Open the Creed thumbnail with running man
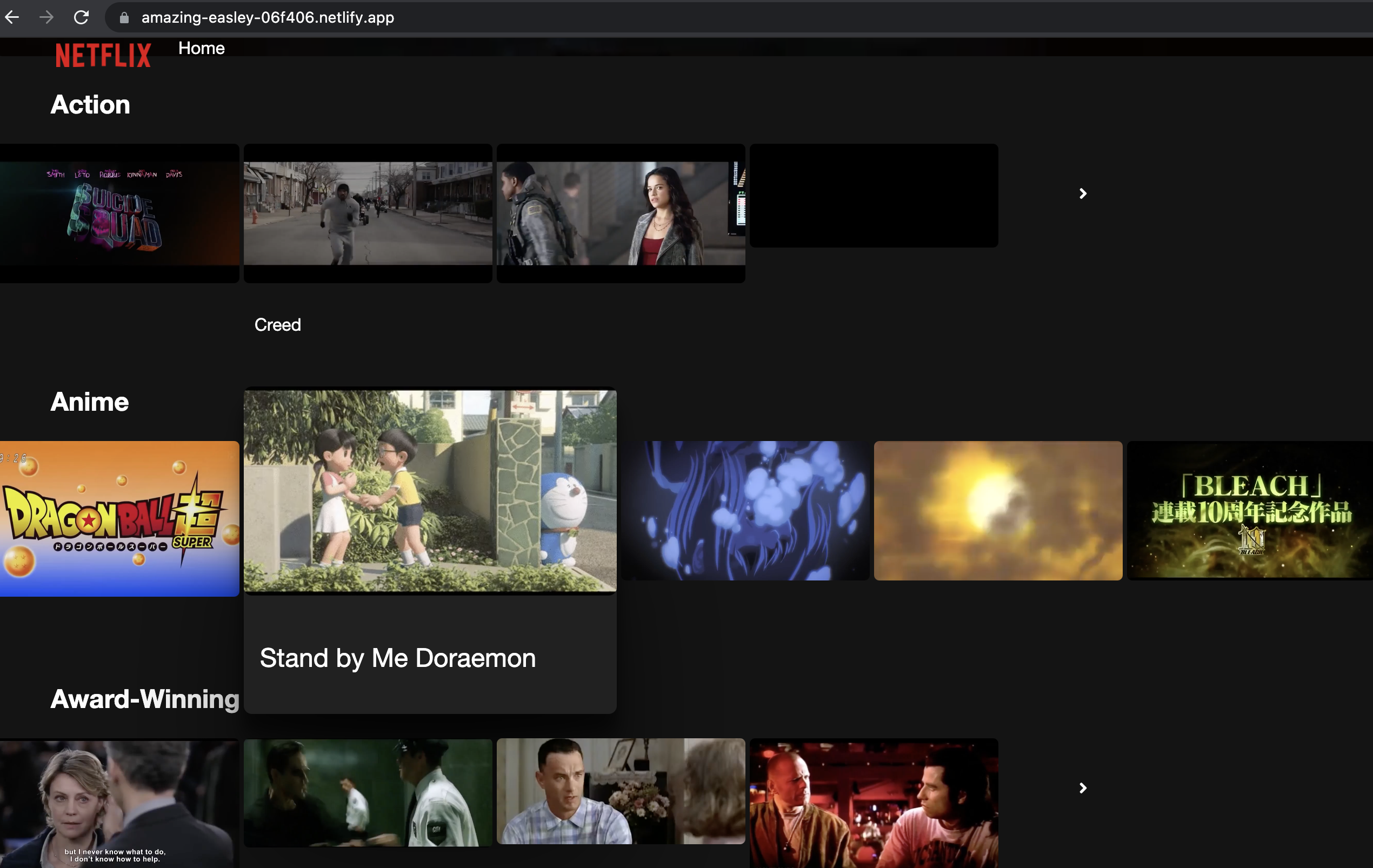Image resolution: width=1373 pixels, height=868 pixels. (368, 213)
